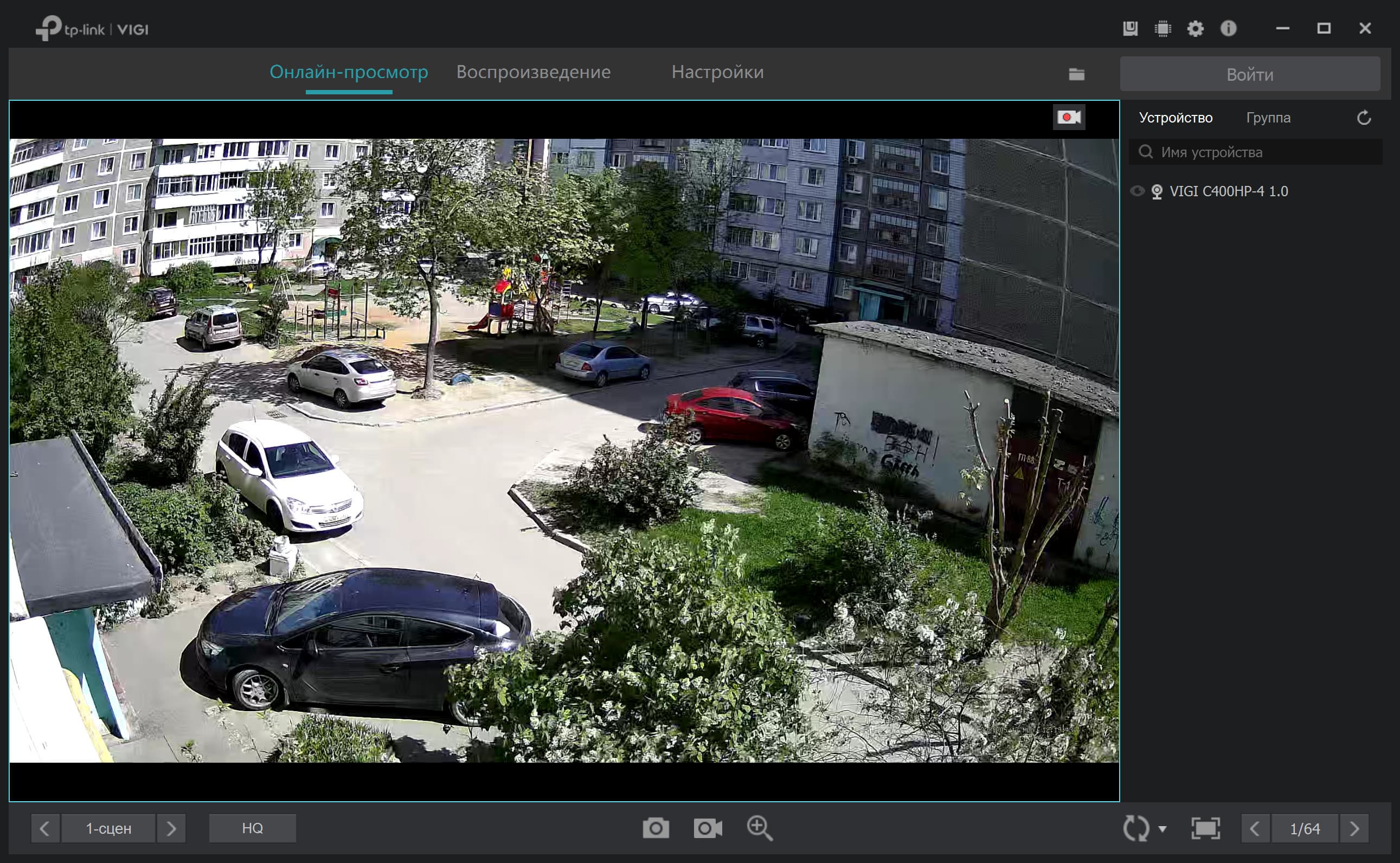Screen dimensions: 1400x863
Task: Switch HQ stream quality button
Action: [x=252, y=828]
